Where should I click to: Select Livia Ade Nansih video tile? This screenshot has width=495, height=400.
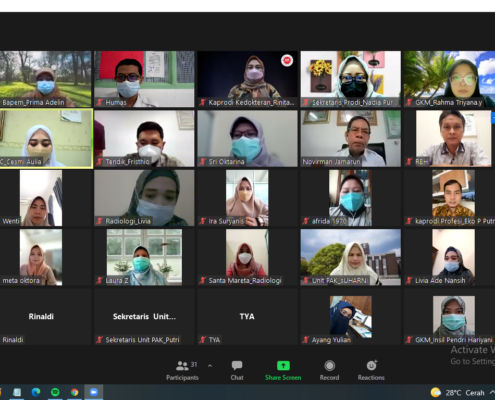tap(449, 257)
